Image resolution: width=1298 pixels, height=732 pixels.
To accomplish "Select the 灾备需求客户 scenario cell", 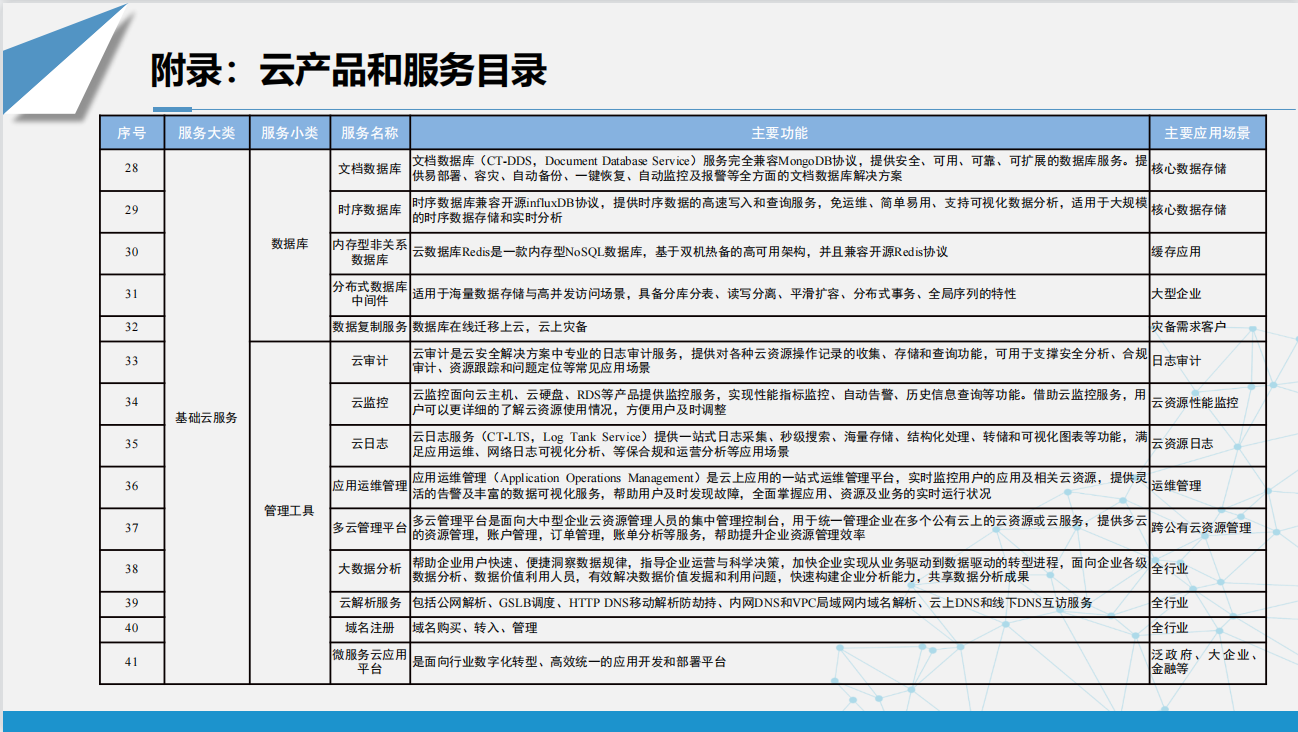I will [1189, 327].
